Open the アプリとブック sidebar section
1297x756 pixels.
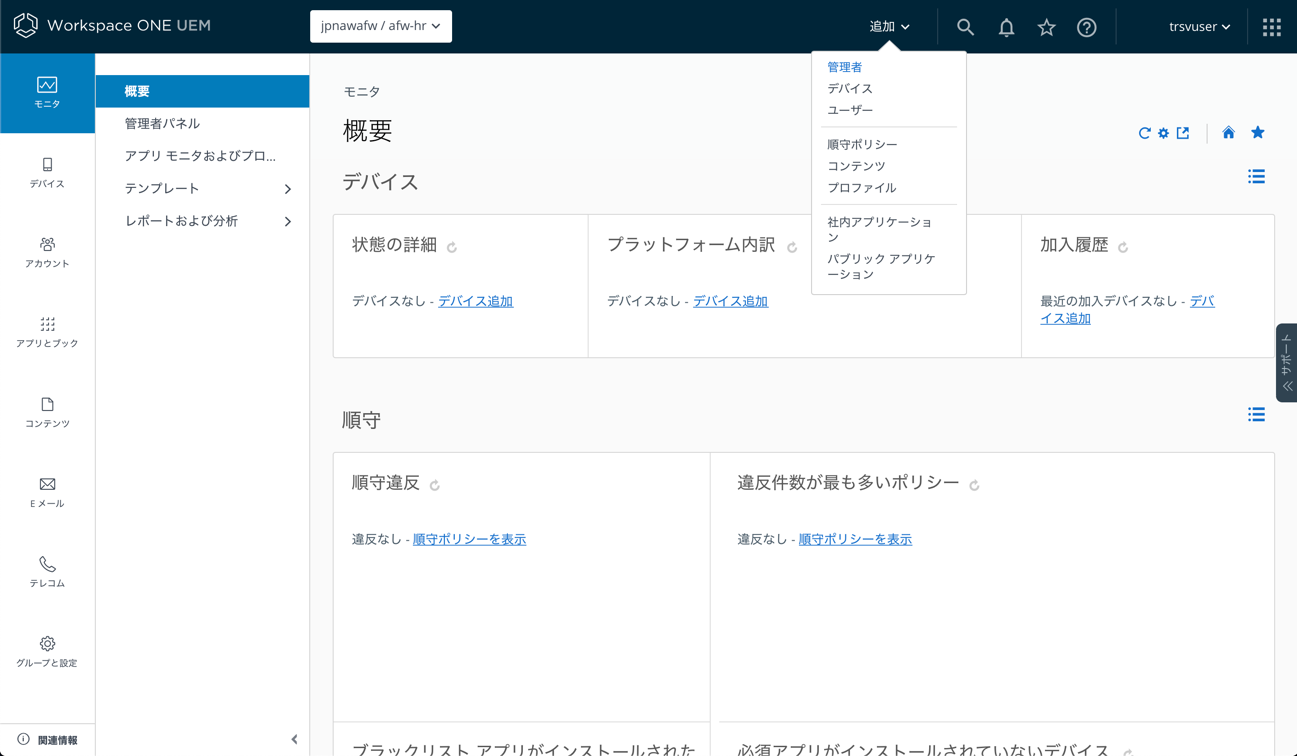coord(47,333)
